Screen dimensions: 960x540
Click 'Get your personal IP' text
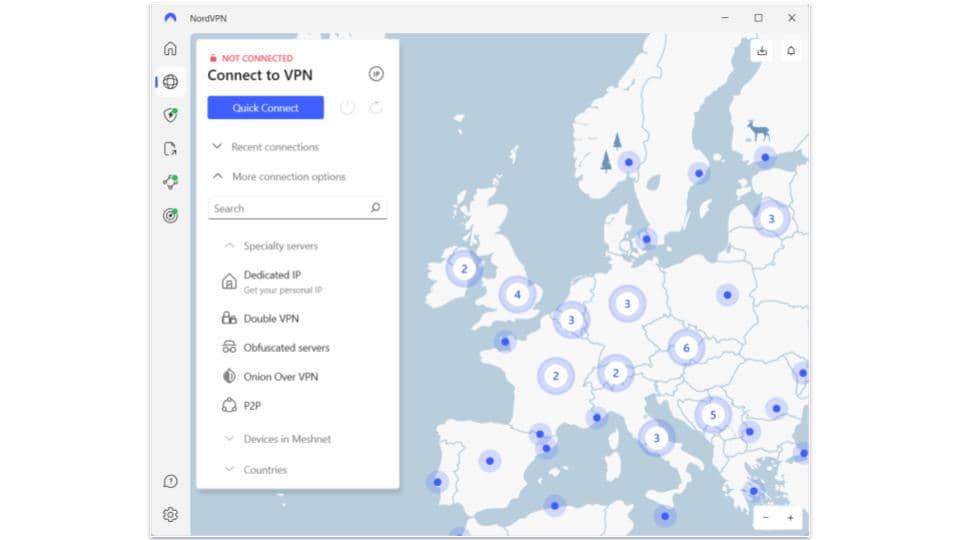click(283, 290)
